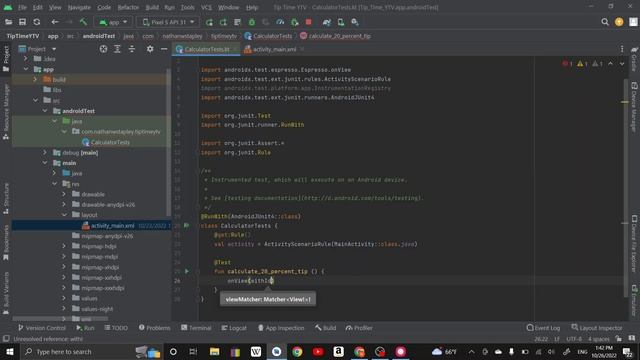Jump to next highlighted error arrow
The image size is (640, 360).
622,64
